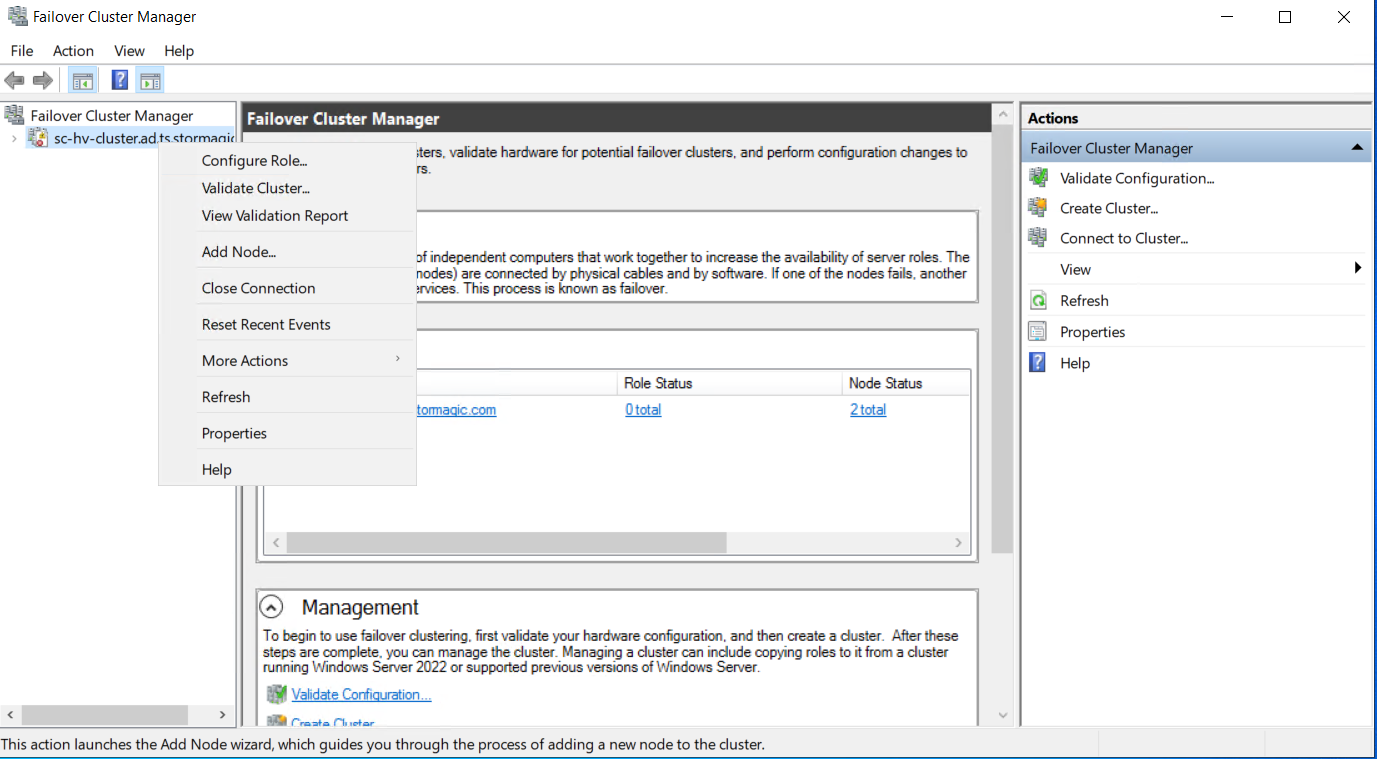This screenshot has width=1377, height=759.
Task: Choose Configure Role from context menu
Action: point(287,160)
